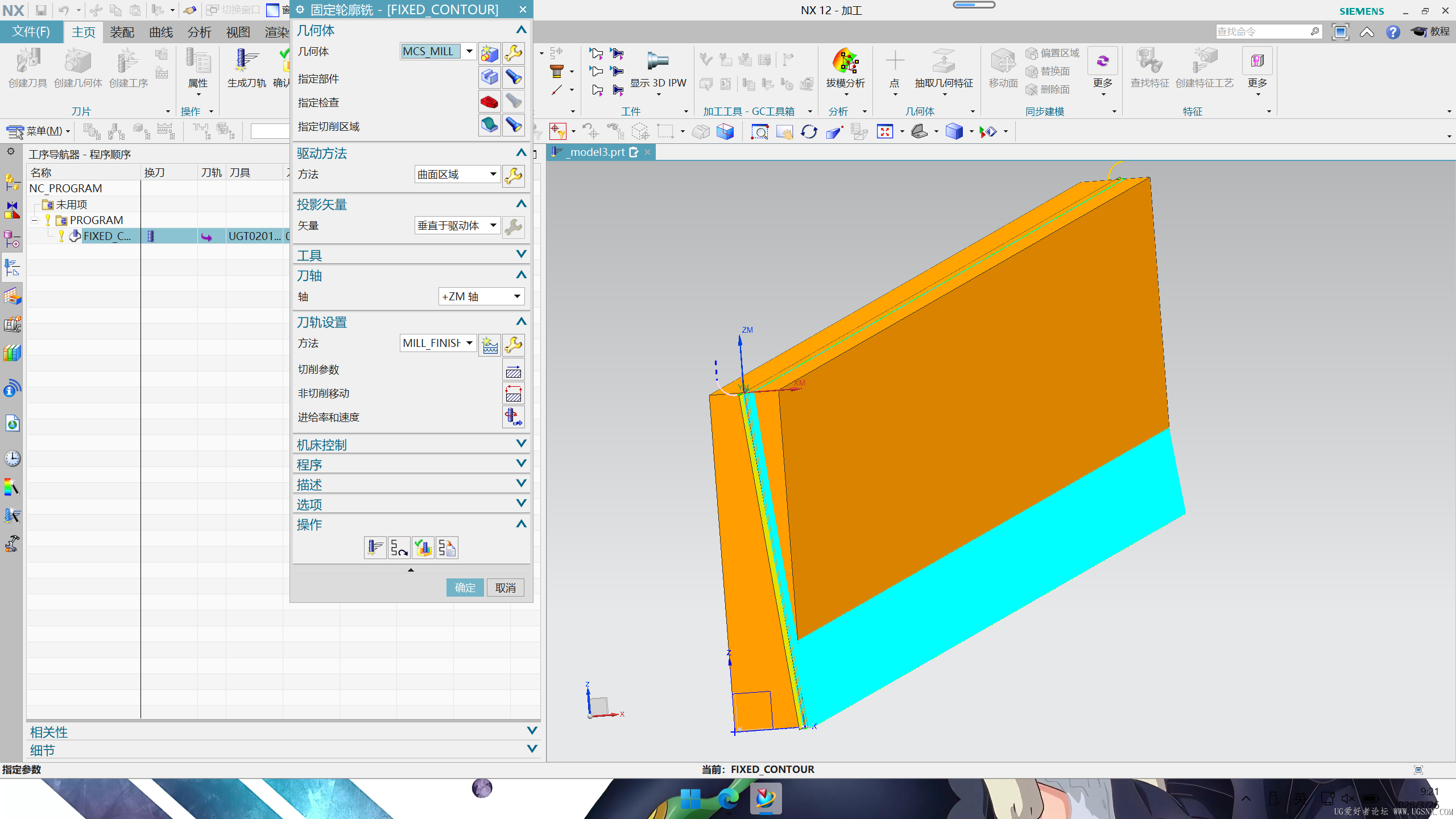Click the Point (点) tool icon
This screenshot has height=819, width=1456.
895,61
